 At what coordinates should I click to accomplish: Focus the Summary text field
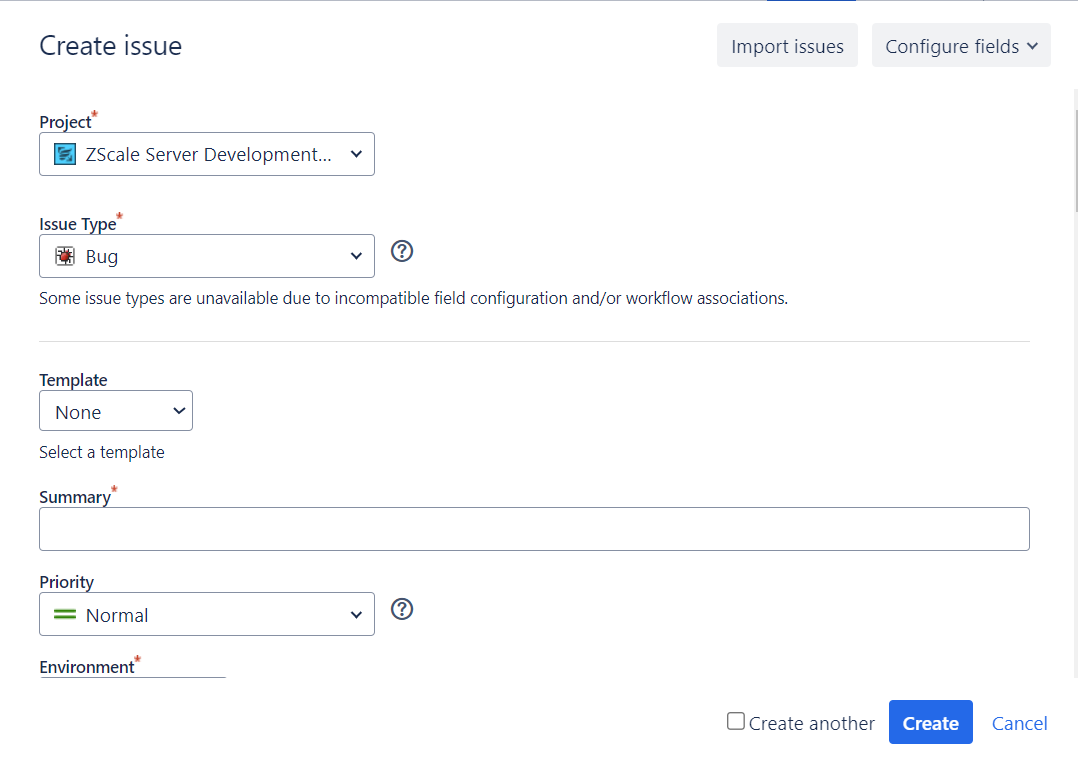(534, 529)
